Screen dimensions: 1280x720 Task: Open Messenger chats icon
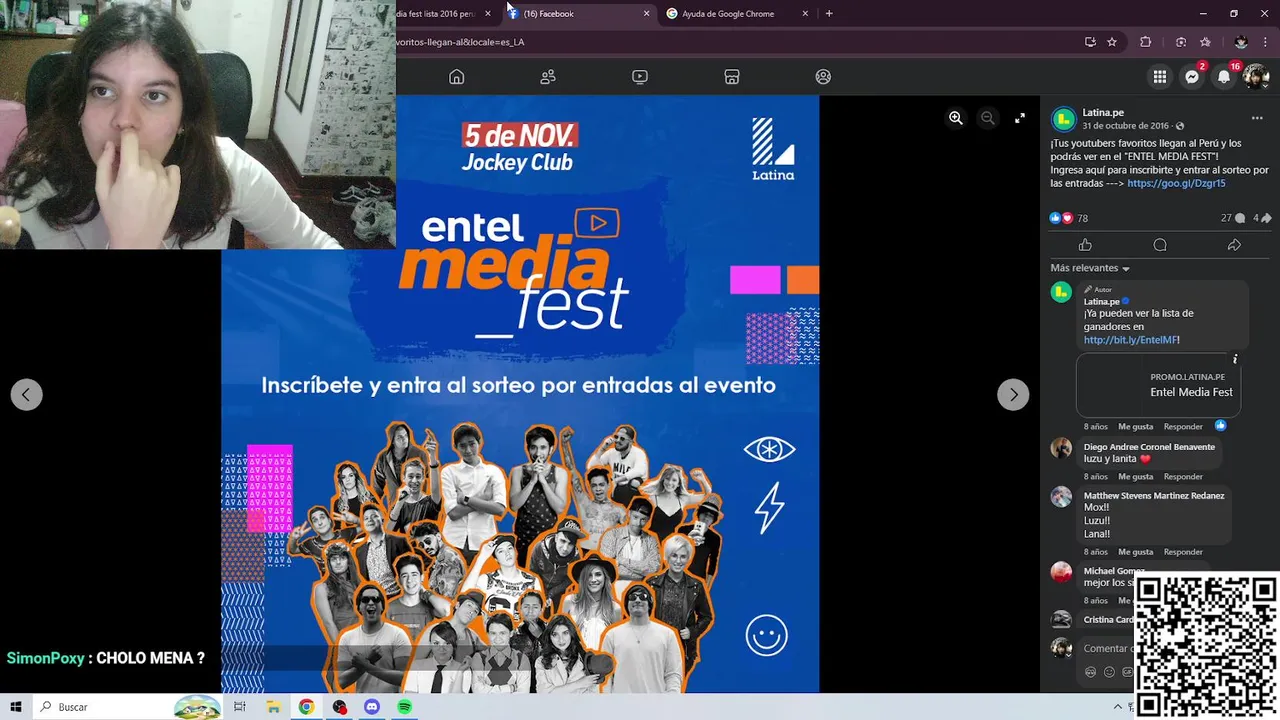(1192, 77)
